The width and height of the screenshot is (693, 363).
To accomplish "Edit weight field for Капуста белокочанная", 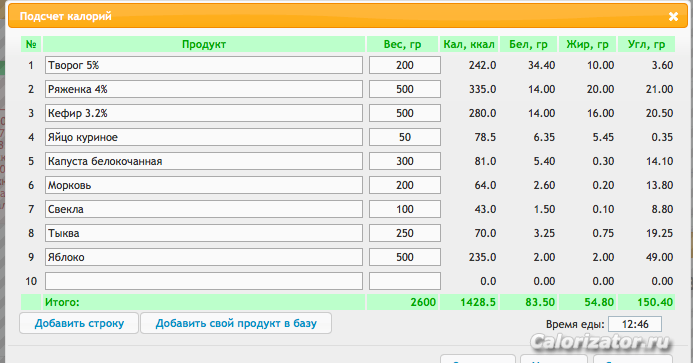I will tap(405, 161).
